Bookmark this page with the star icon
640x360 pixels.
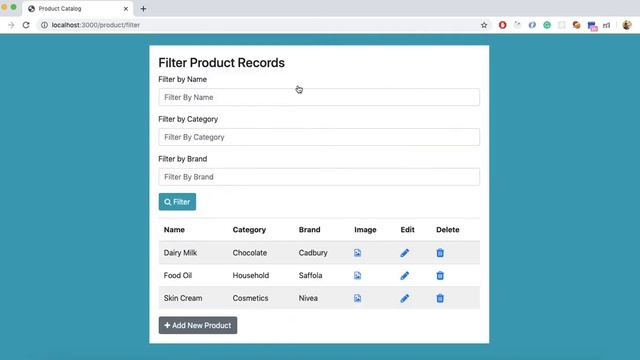coord(484,25)
